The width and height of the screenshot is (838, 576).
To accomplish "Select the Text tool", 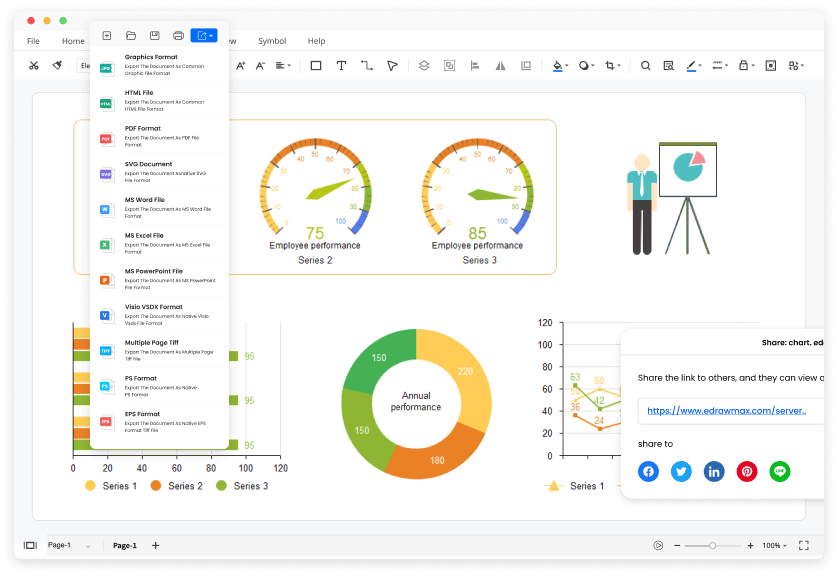I will click(341, 65).
